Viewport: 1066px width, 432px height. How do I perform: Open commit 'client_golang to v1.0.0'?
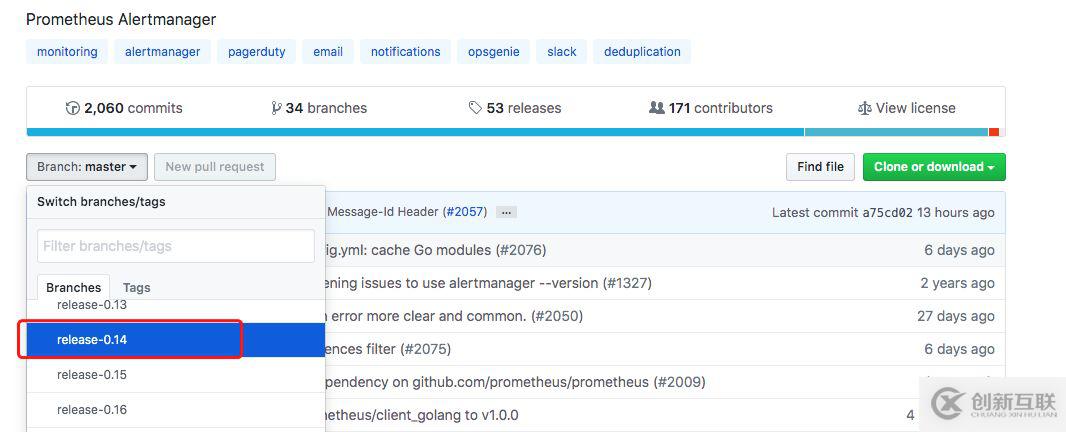(422, 415)
